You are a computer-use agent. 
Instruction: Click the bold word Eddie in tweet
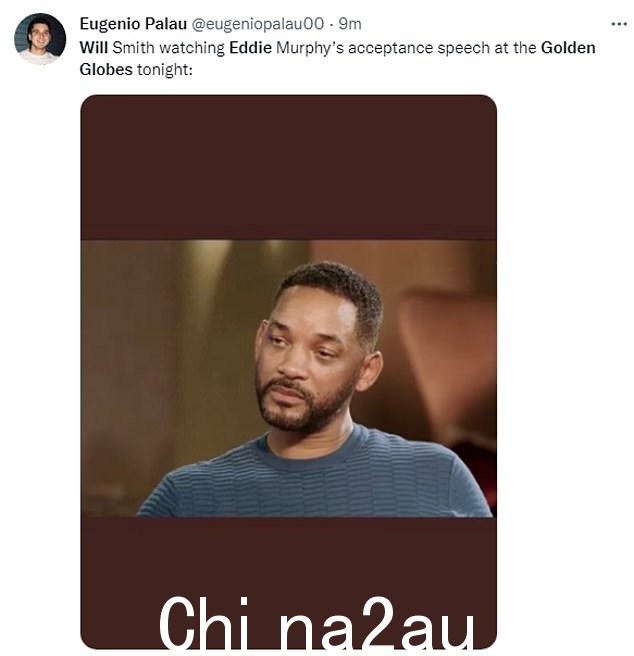pos(250,48)
